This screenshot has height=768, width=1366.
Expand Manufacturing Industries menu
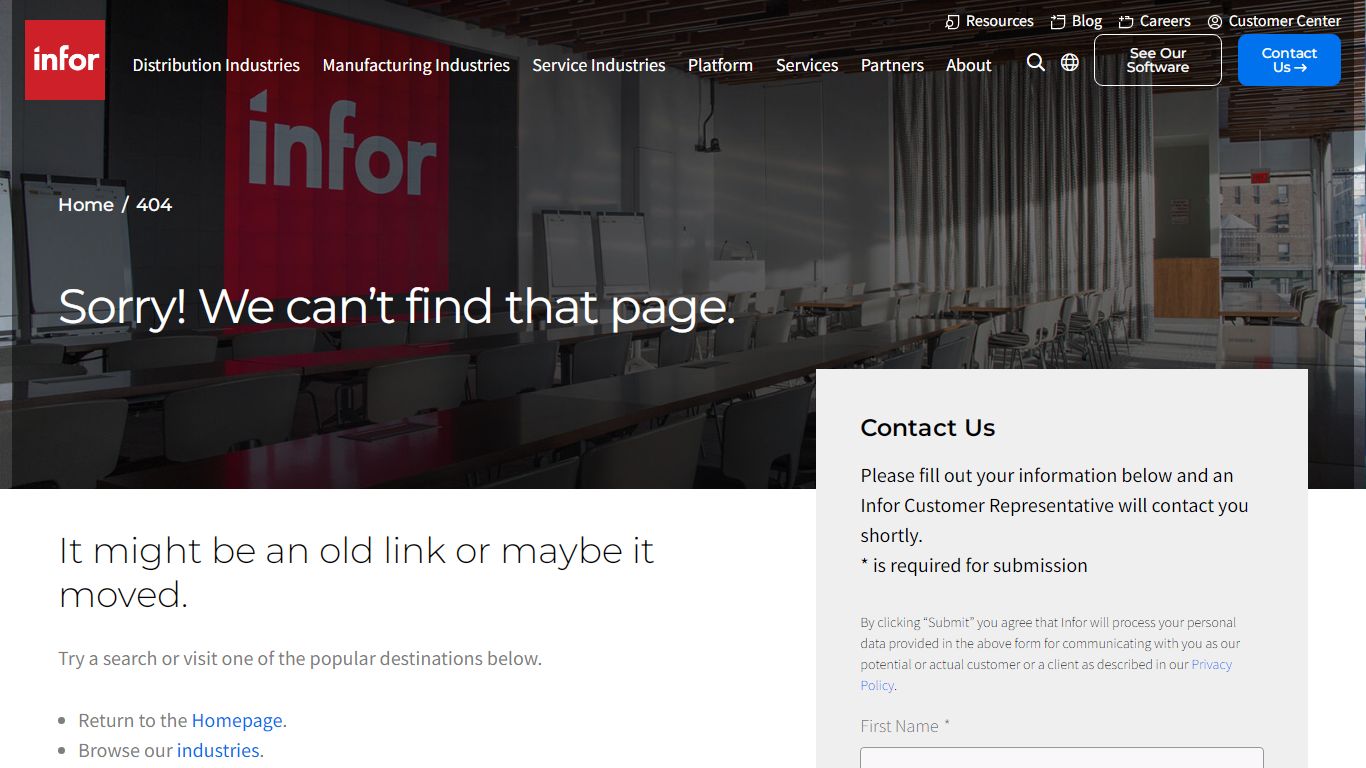tap(416, 65)
